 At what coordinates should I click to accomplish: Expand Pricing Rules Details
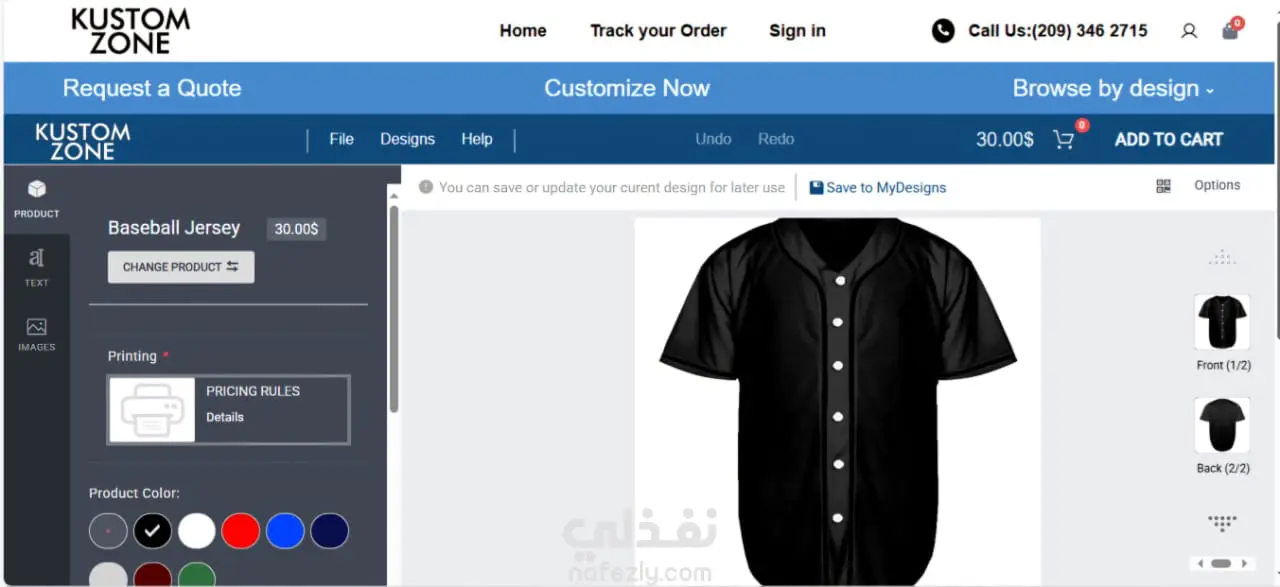coord(225,417)
